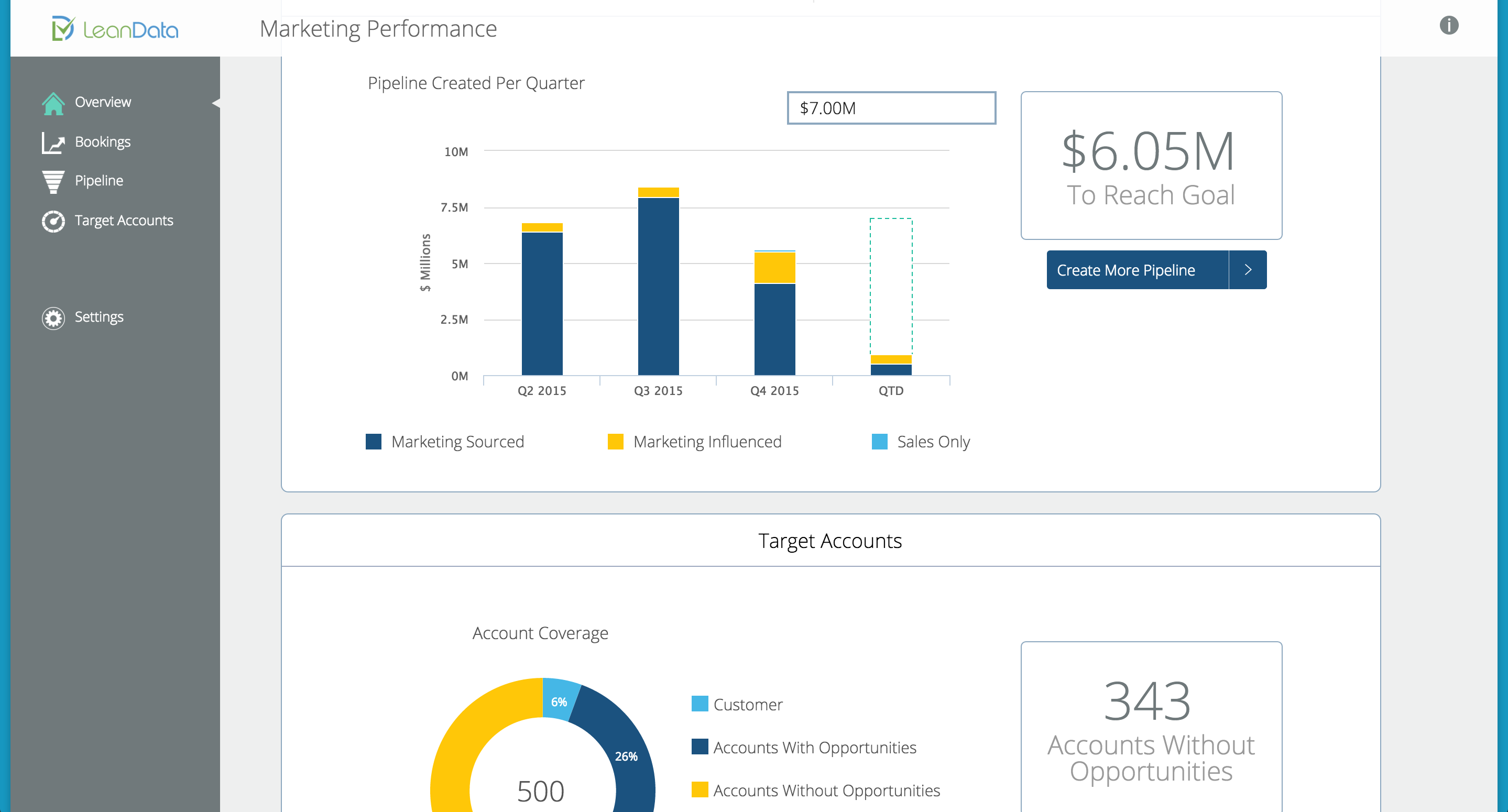Image resolution: width=1508 pixels, height=812 pixels.
Task: Toggle the Sales Only legend swatch
Action: [x=879, y=442]
